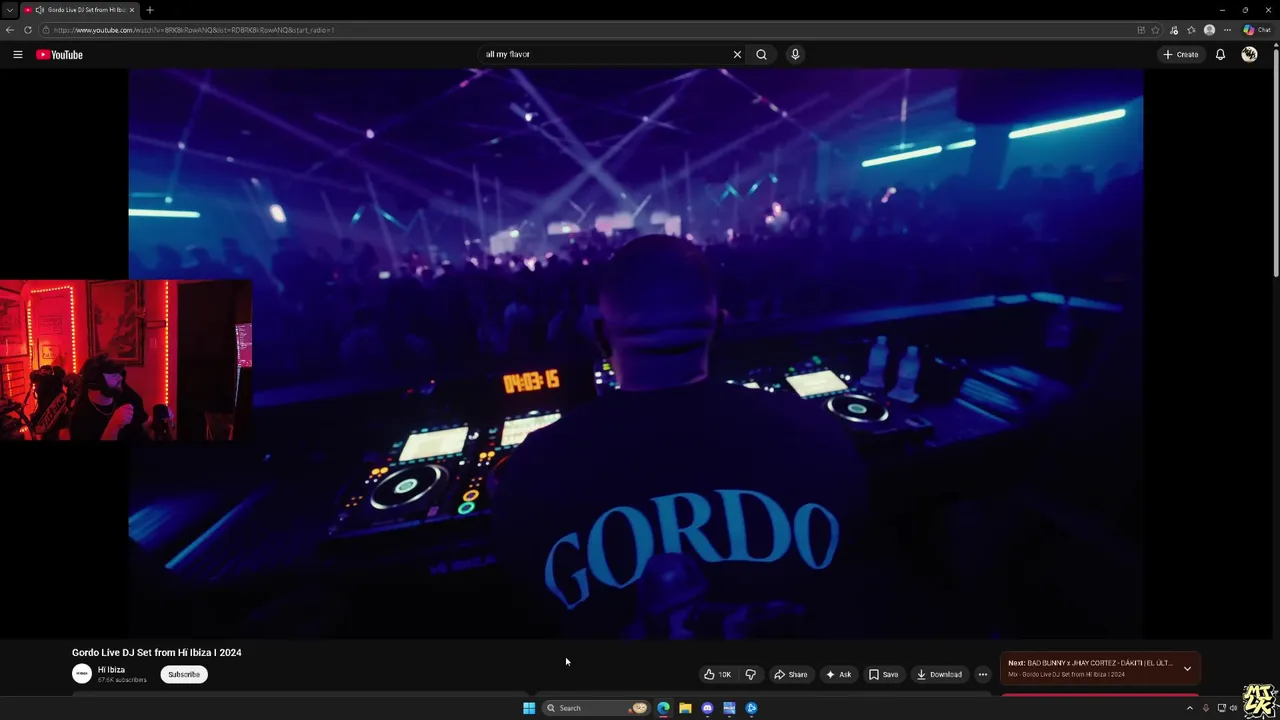This screenshot has height=720, width=1280.
Task: Start voice search with the microphone icon
Action: [x=795, y=55]
